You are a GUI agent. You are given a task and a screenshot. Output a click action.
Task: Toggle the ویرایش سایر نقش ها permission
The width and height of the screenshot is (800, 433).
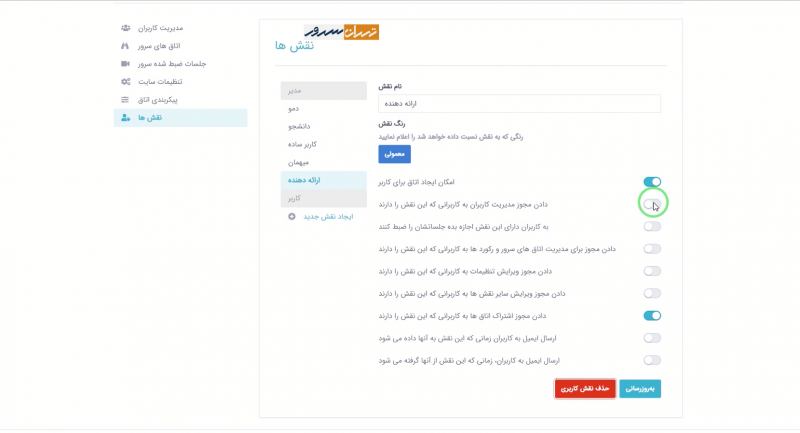point(652,294)
